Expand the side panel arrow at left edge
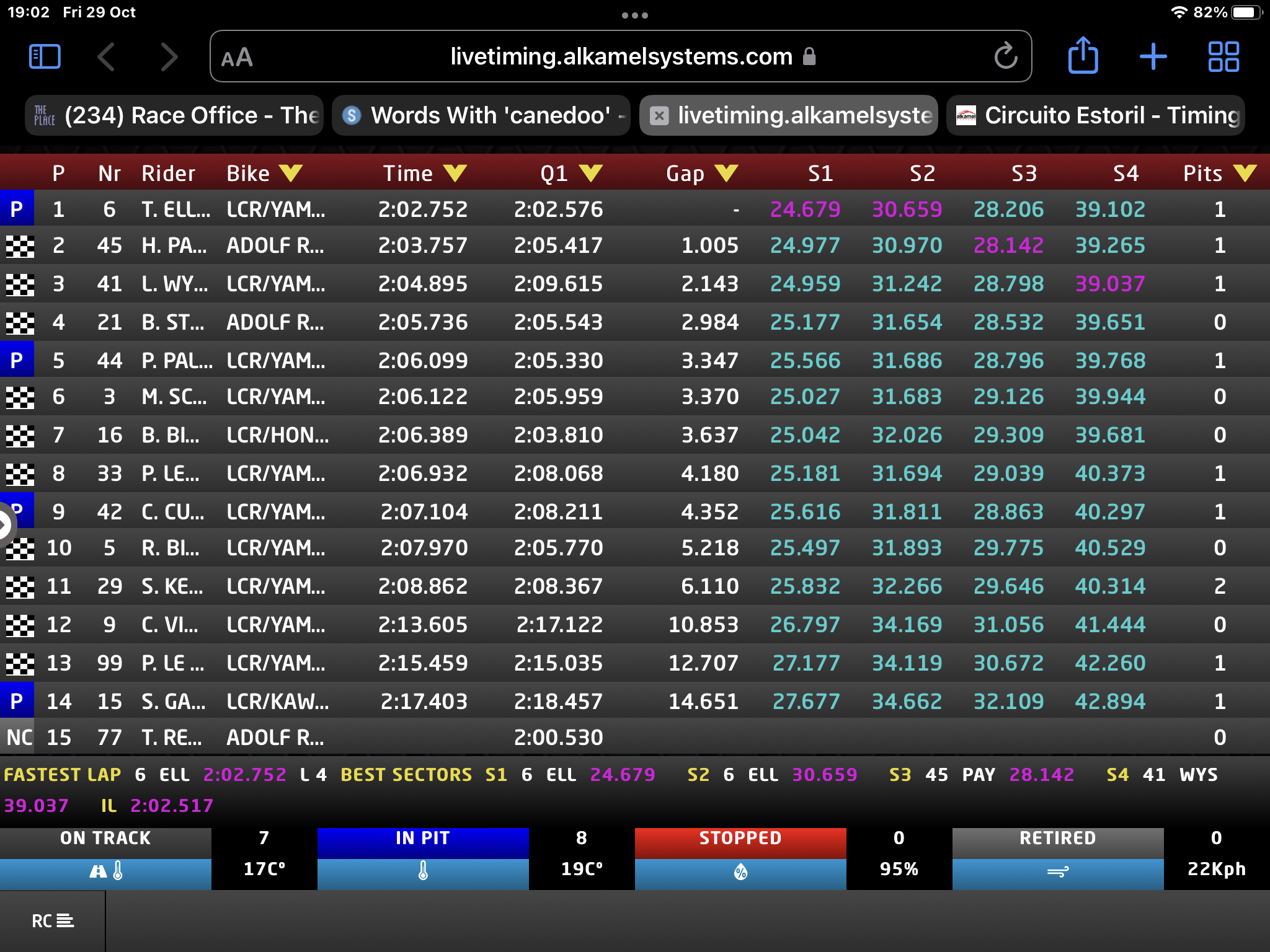The image size is (1270, 952). click(5, 526)
